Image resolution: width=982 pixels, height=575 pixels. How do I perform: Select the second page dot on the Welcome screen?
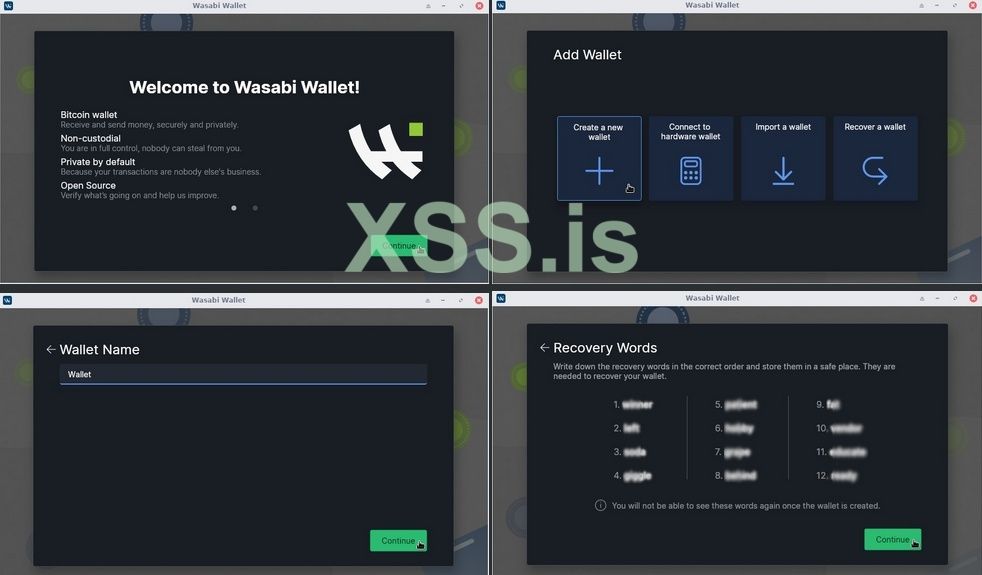pyautogui.click(x=255, y=208)
